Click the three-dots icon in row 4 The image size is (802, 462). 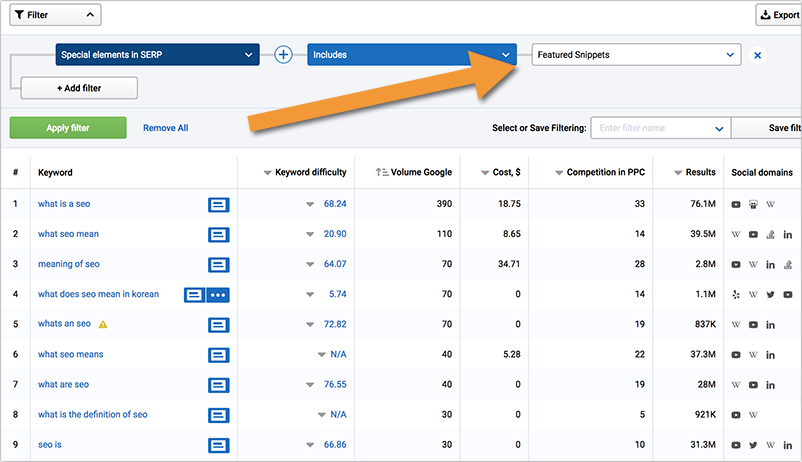coord(218,294)
